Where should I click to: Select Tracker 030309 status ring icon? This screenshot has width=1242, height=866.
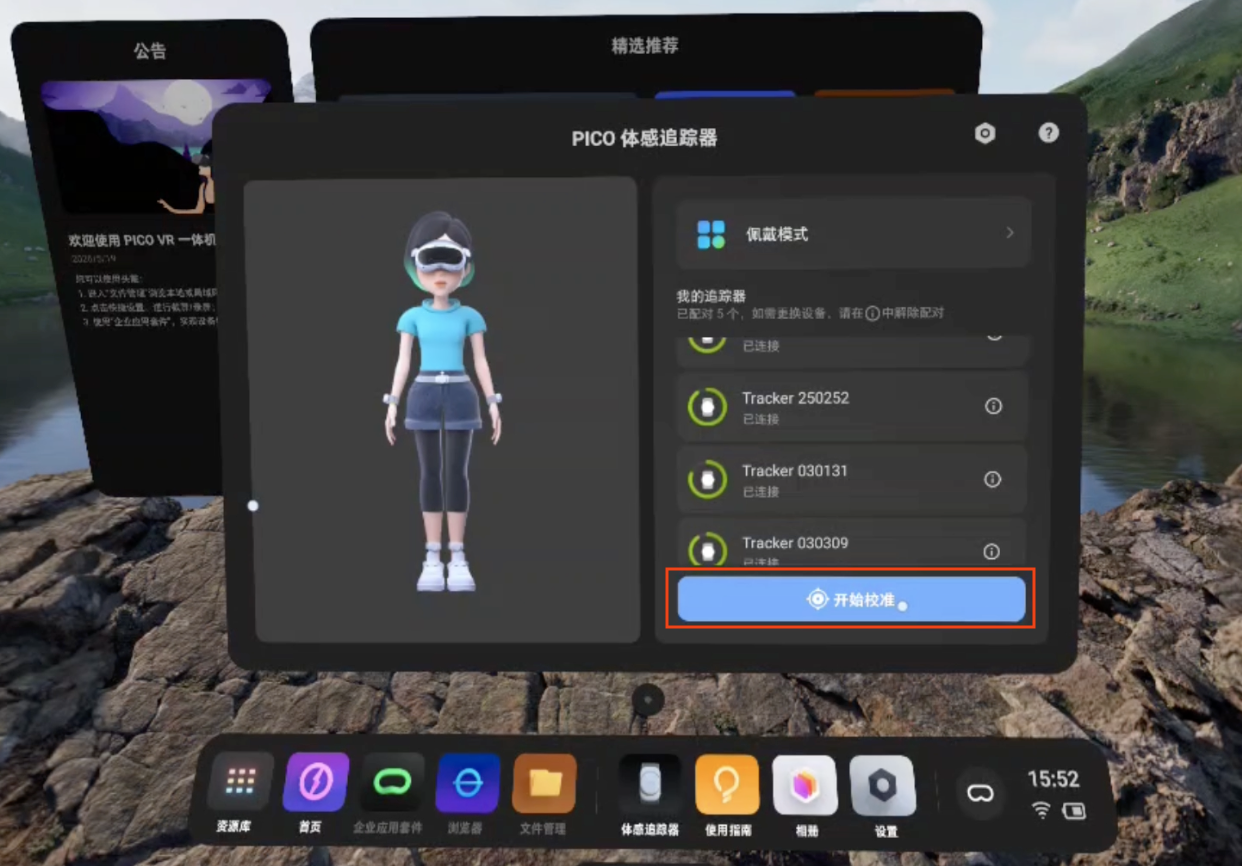pos(708,549)
